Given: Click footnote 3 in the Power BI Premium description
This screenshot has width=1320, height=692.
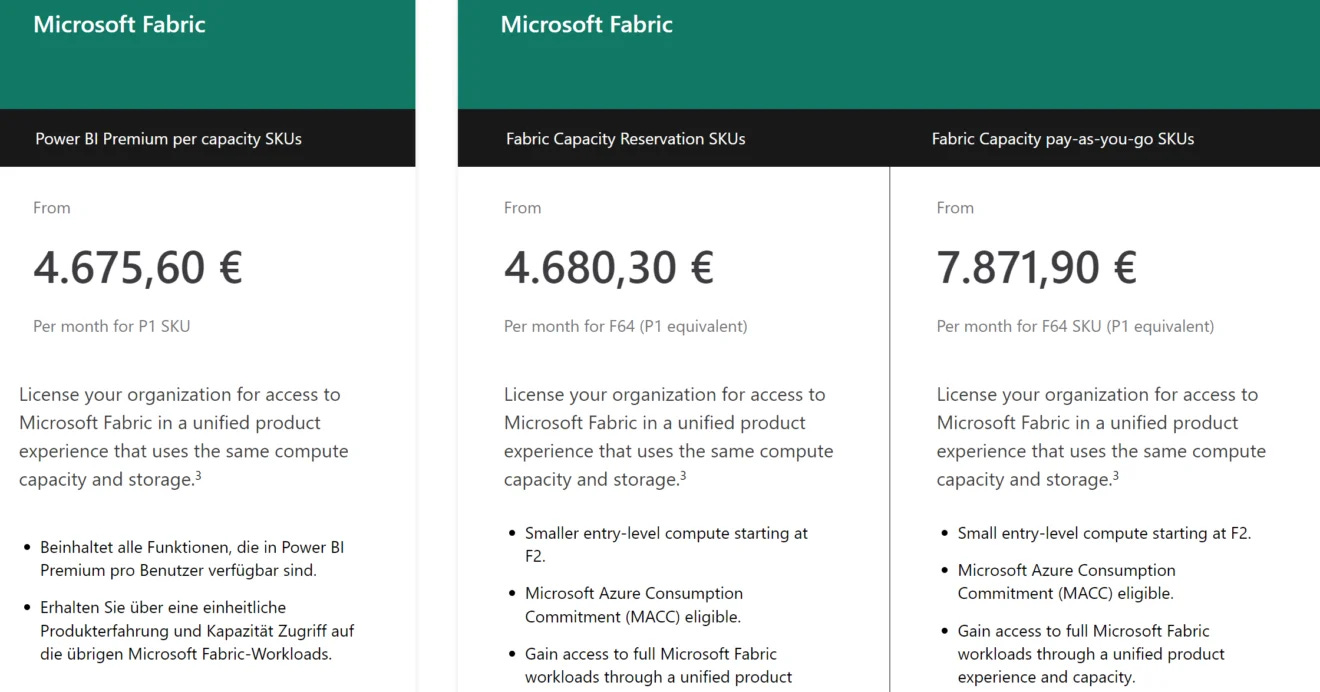Looking at the screenshot, I should coord(198,476).
